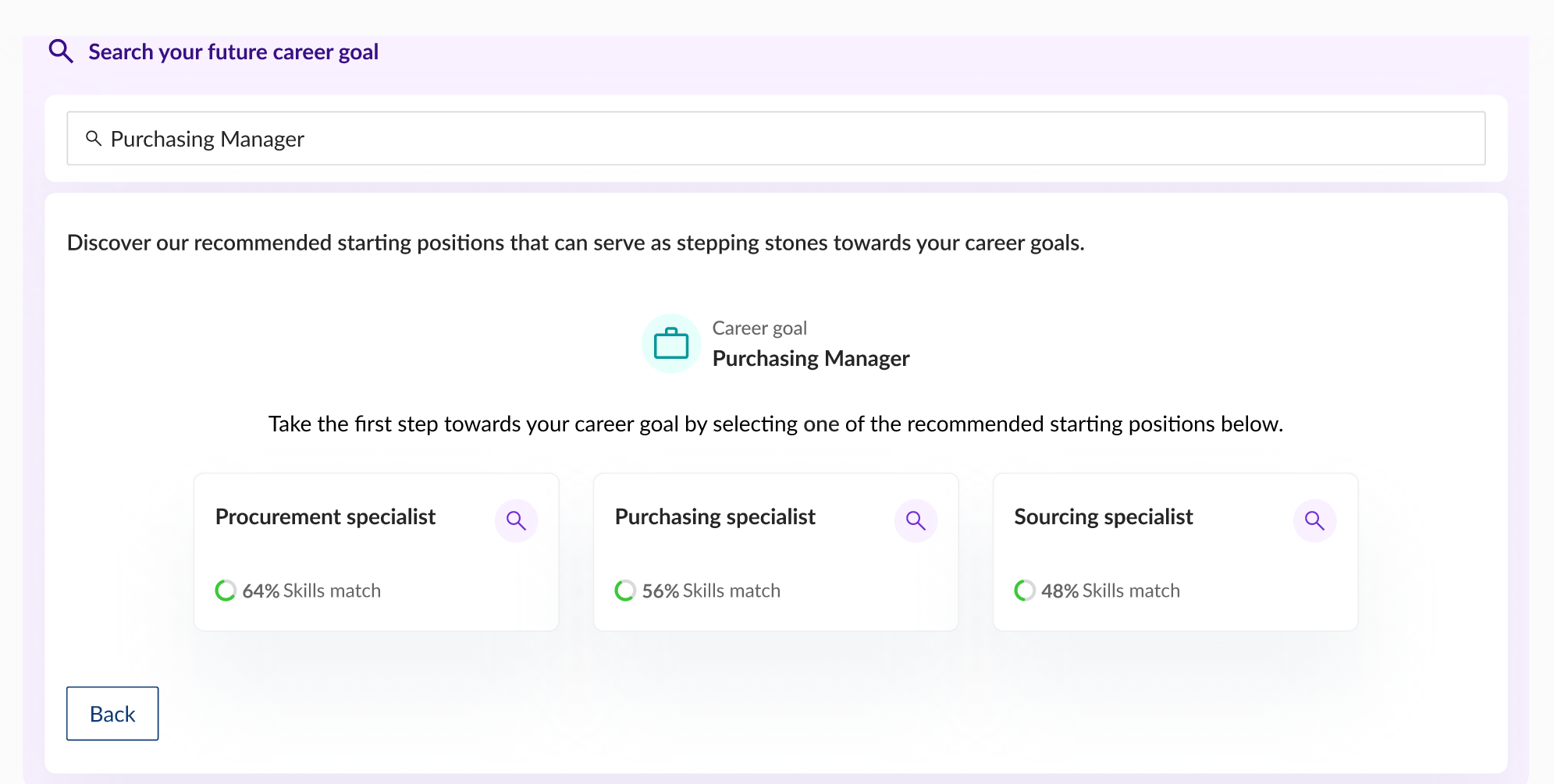Viewport: 1554px width, 784px height.
Task: Click the Purchasing Manager career goal title
Action: click(x=811, y=358)
